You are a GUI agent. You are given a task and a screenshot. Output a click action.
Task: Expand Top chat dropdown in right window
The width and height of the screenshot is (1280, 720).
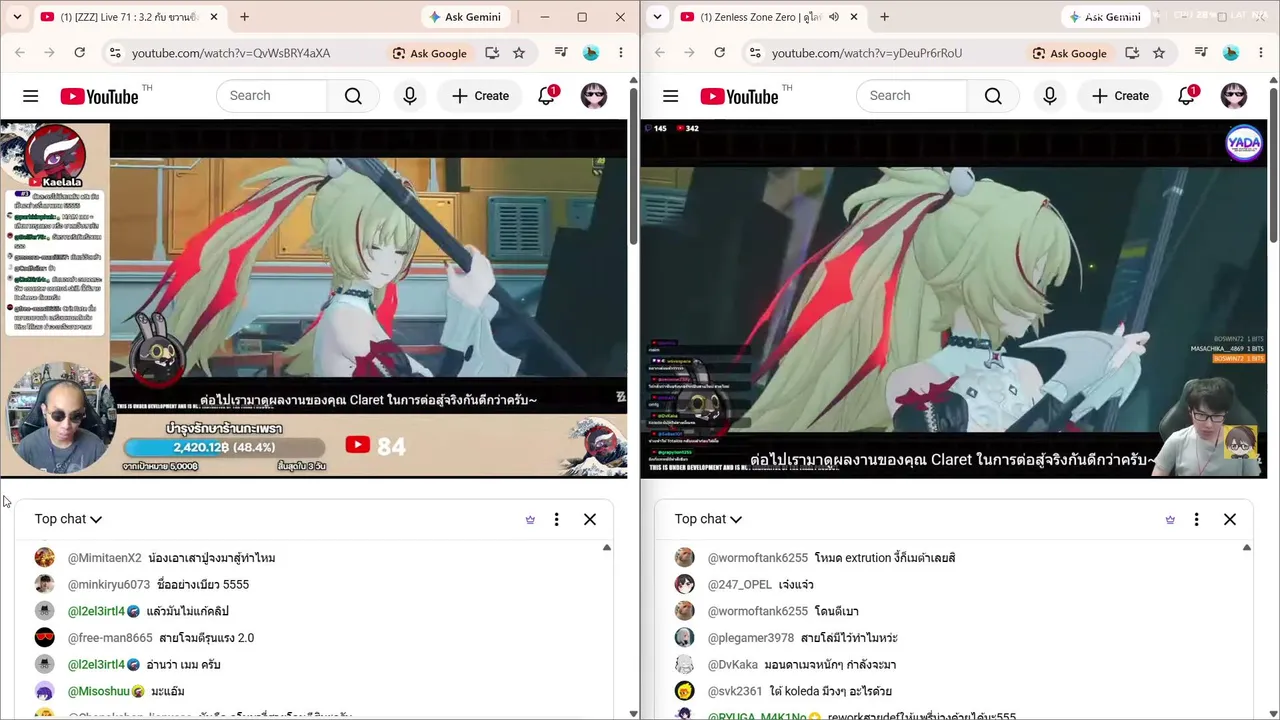click(708, 519)
